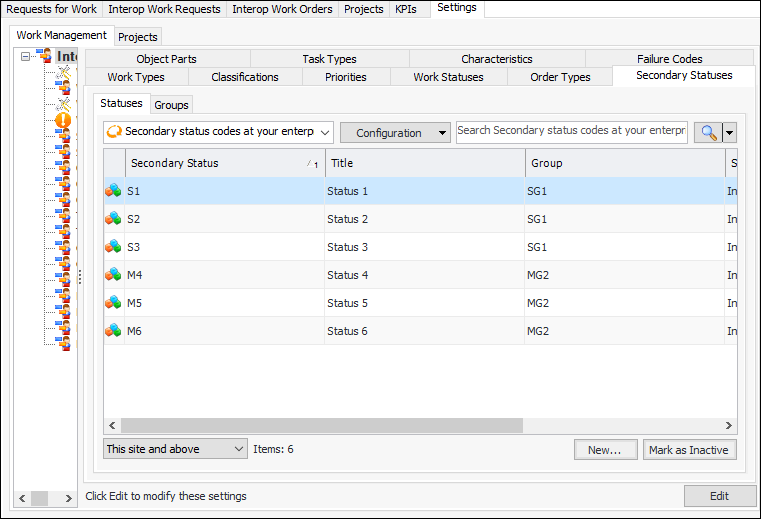Open the Failure Codes tab
Viewport: 761px width, 519px height.
click(x=669, y=59)
